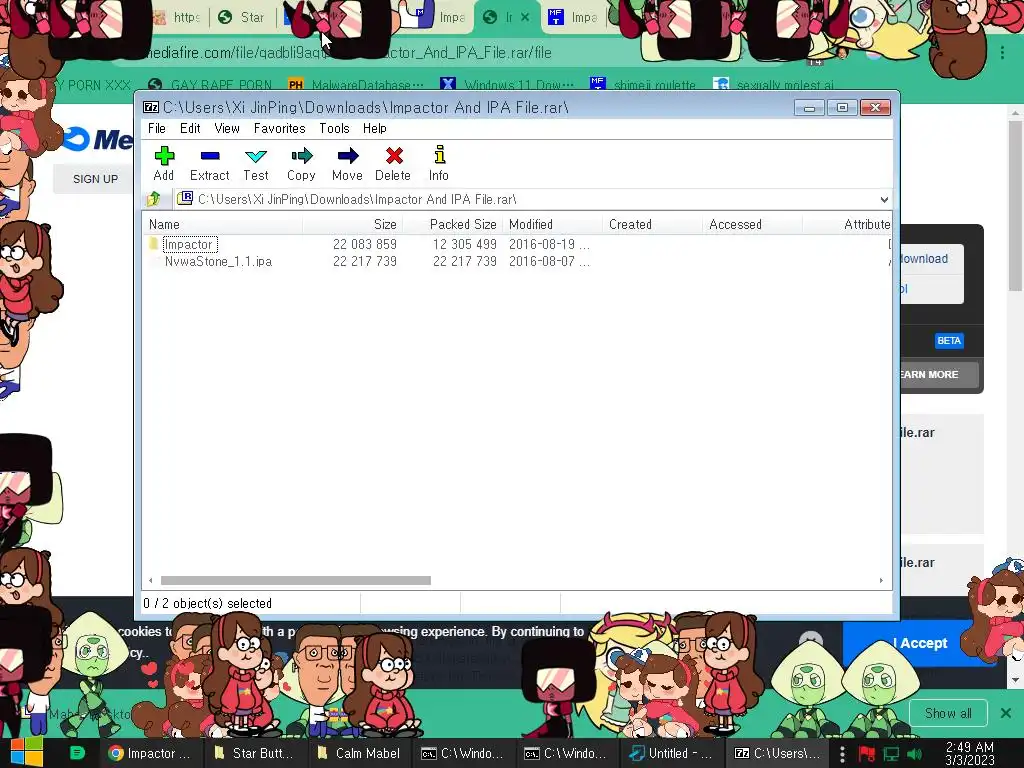Open the Tools menu
This screenshot has height=768, width=1024.
334,129
